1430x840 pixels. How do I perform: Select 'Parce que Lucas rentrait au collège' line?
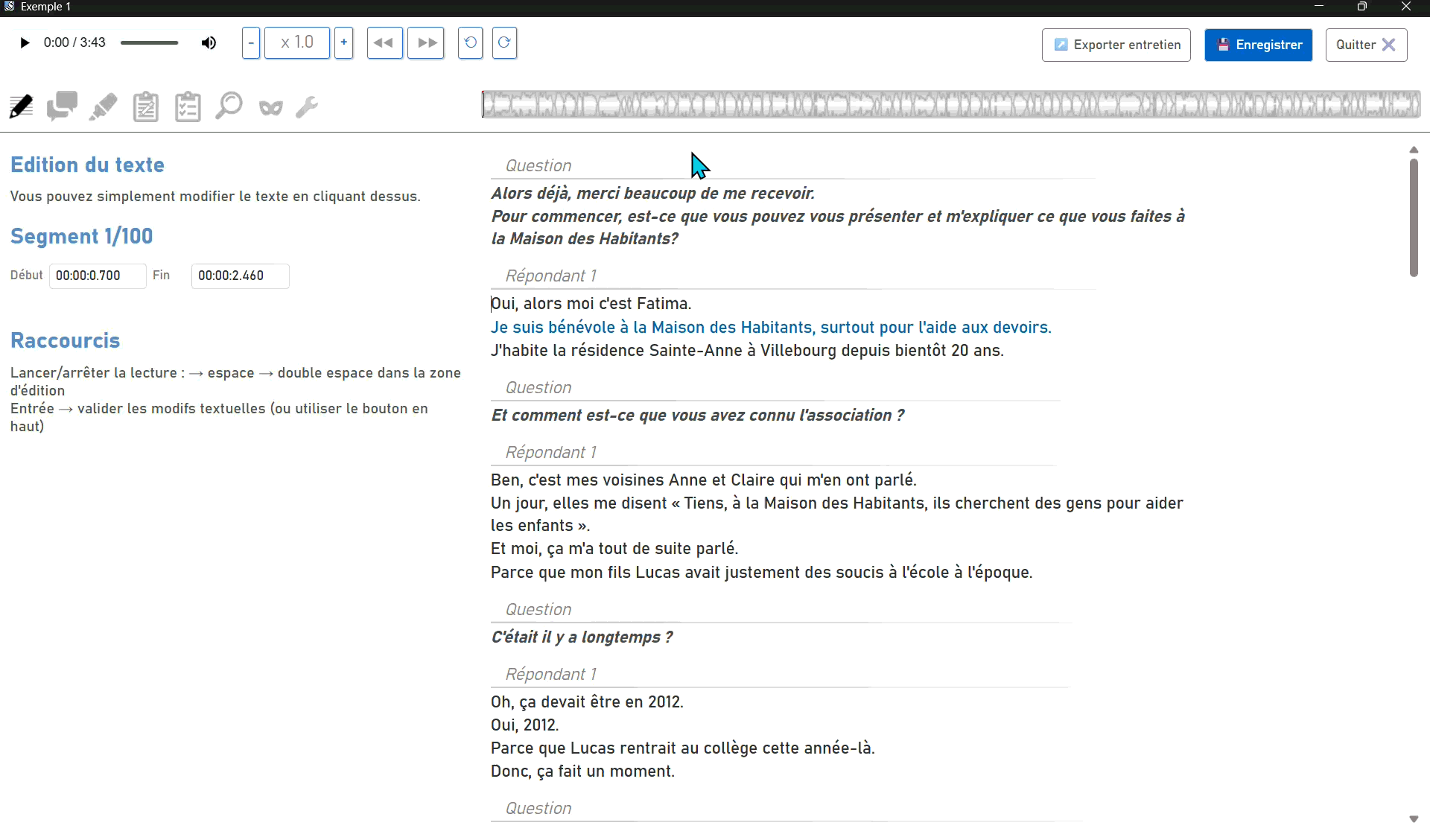click(x=683, y=748)
